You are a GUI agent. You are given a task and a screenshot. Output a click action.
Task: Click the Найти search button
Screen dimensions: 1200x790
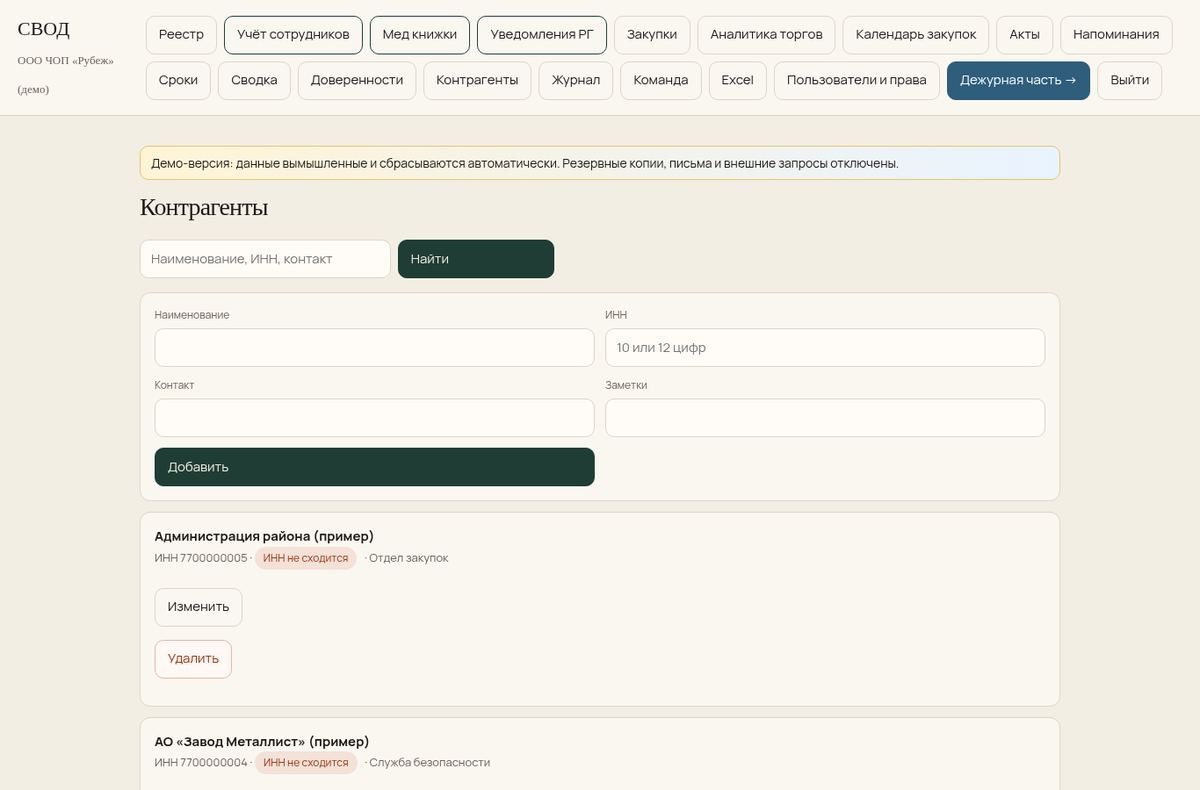(x=476, y=259)
